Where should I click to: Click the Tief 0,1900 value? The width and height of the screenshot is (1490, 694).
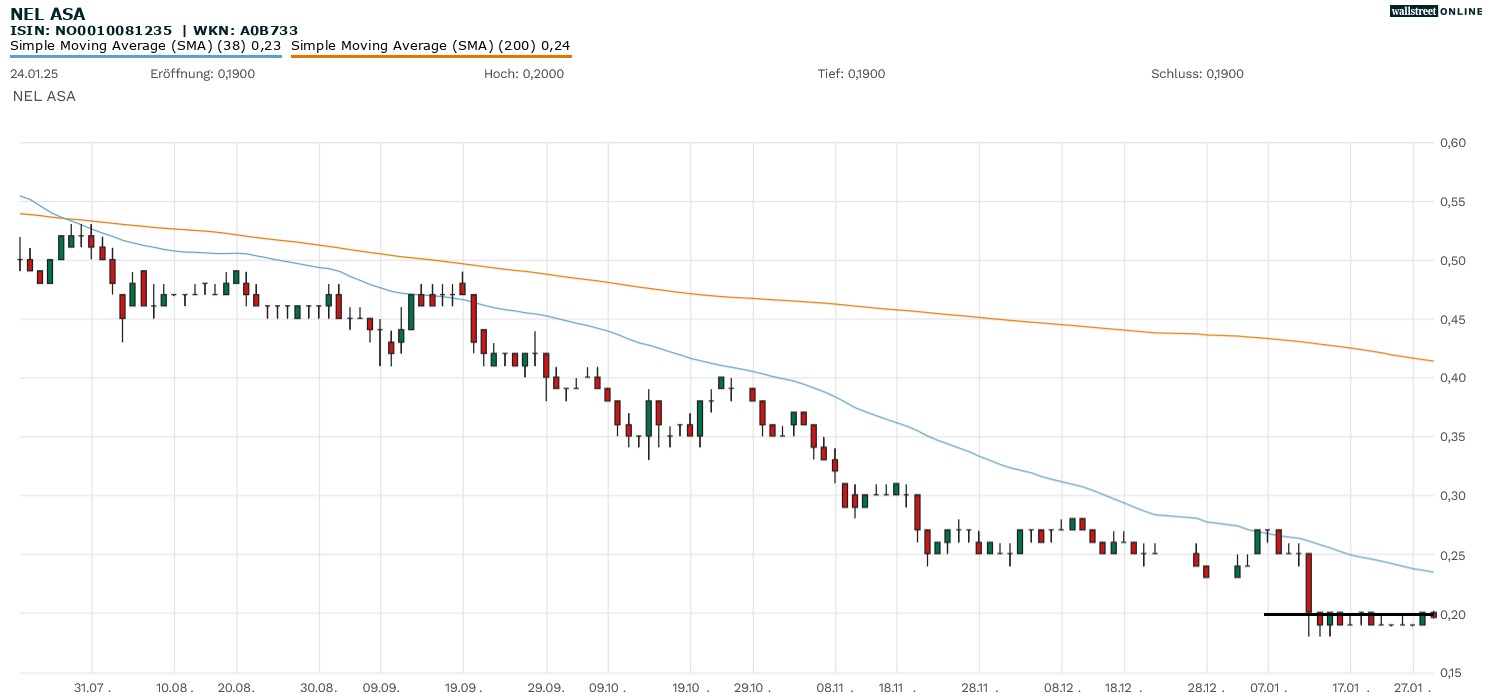[x=851, y=74]
